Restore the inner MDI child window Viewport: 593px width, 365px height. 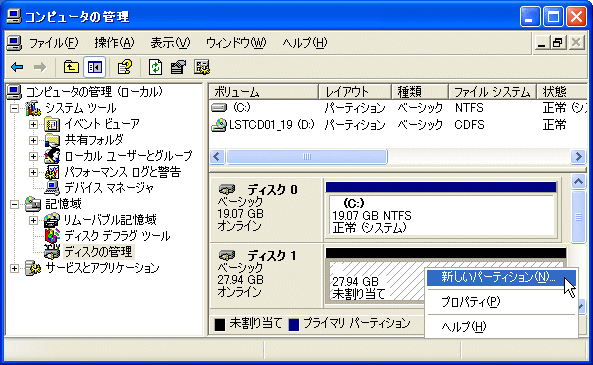click(x=559, y=42)
